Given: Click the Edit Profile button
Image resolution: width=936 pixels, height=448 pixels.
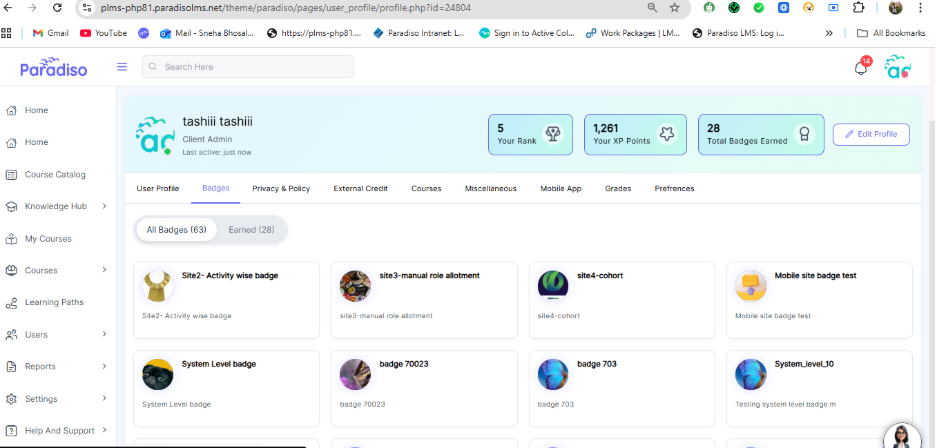Looking at the screenshot, I should point(871,134).
